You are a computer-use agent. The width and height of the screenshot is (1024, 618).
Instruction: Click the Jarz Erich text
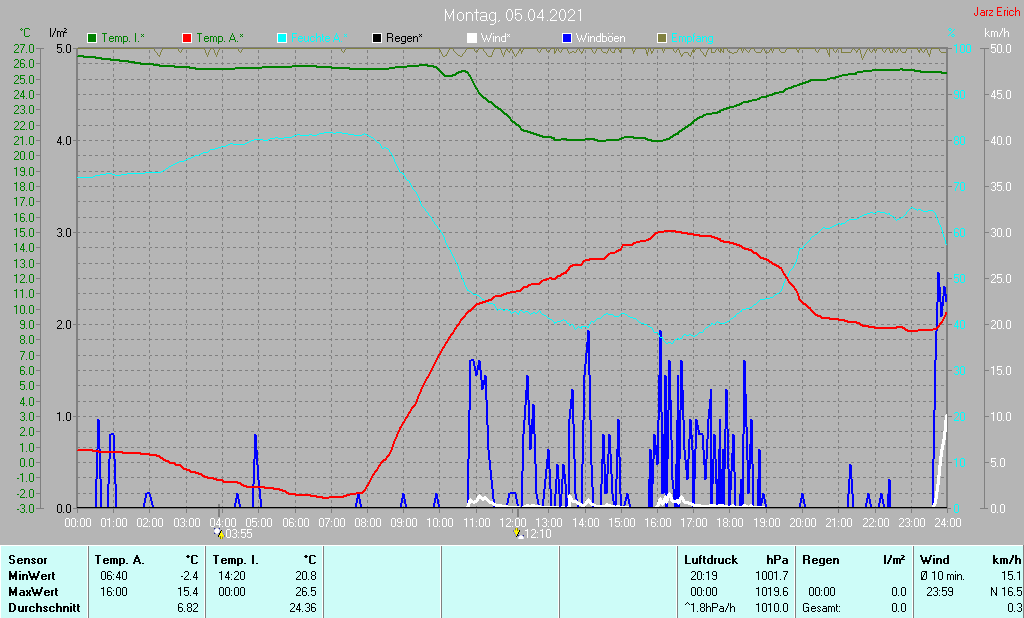click(x=996, y=13)
